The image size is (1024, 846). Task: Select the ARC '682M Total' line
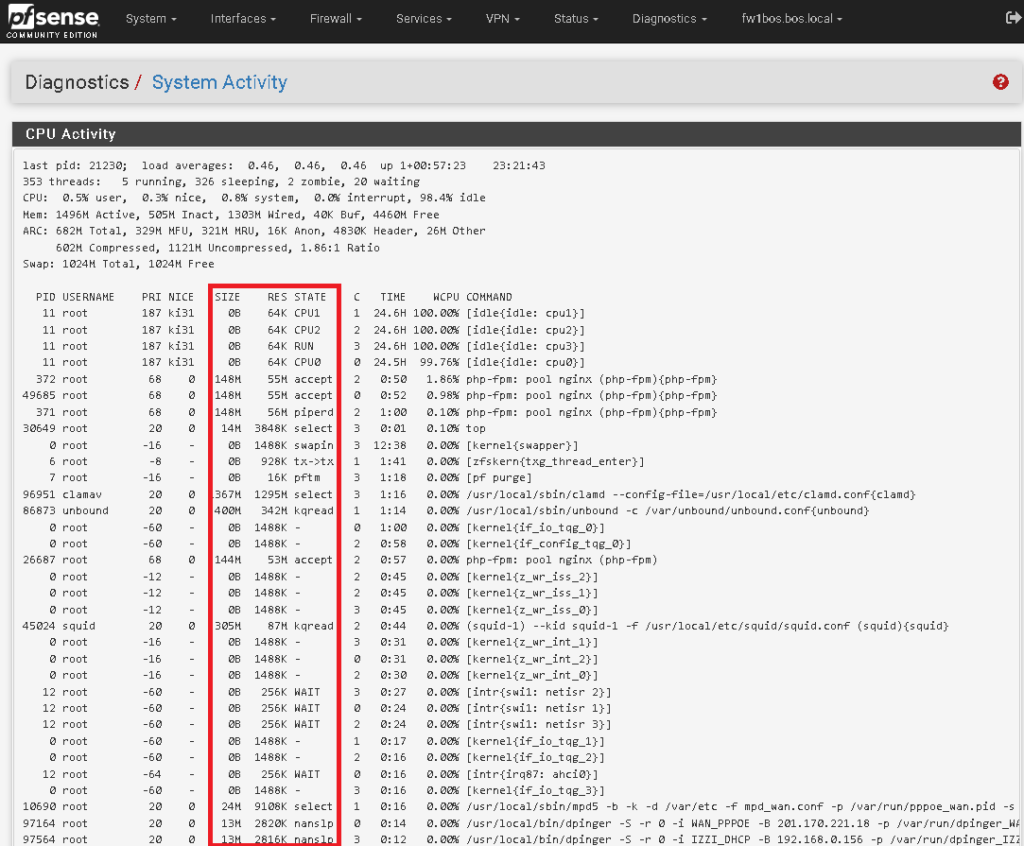click(254, 231)
